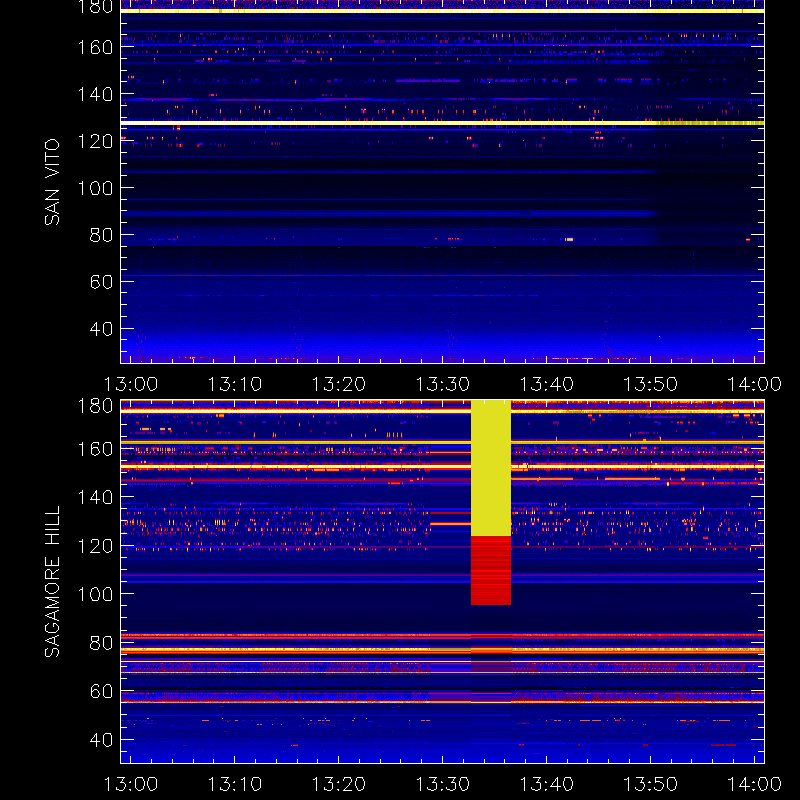Click the solid red block below the yellow gap
800x800 pixels.
(x=491, y=570)
